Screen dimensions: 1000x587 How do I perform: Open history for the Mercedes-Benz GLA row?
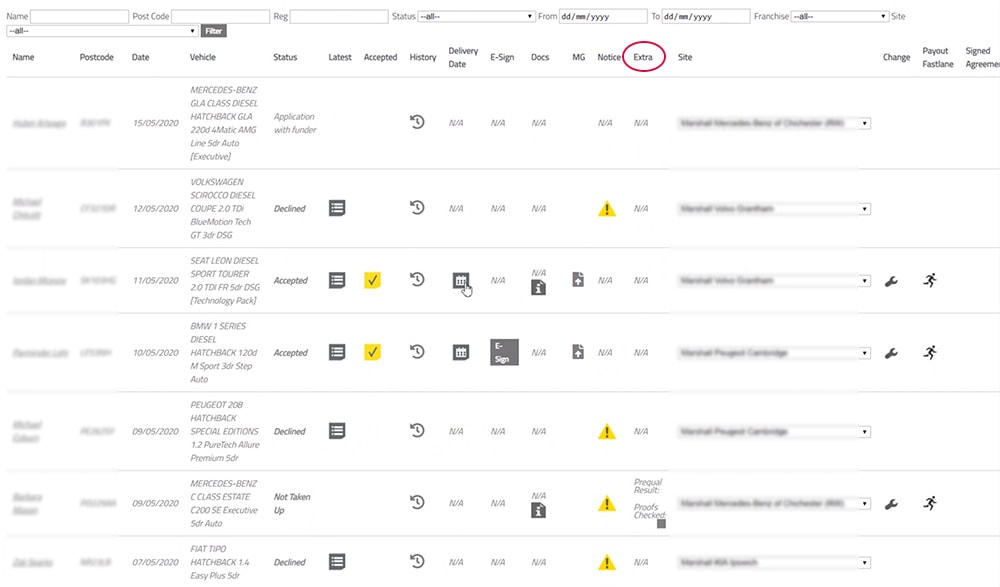(417, 121)
